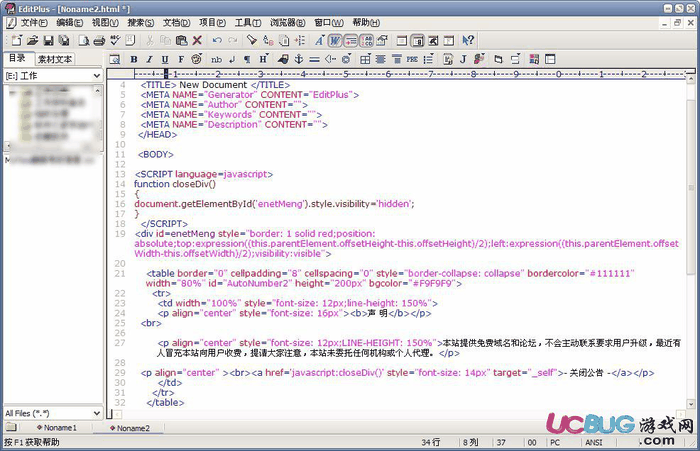Click the PC line-ending status bar entry
This screenshot has height=451, width=700.
click(555, 442)
